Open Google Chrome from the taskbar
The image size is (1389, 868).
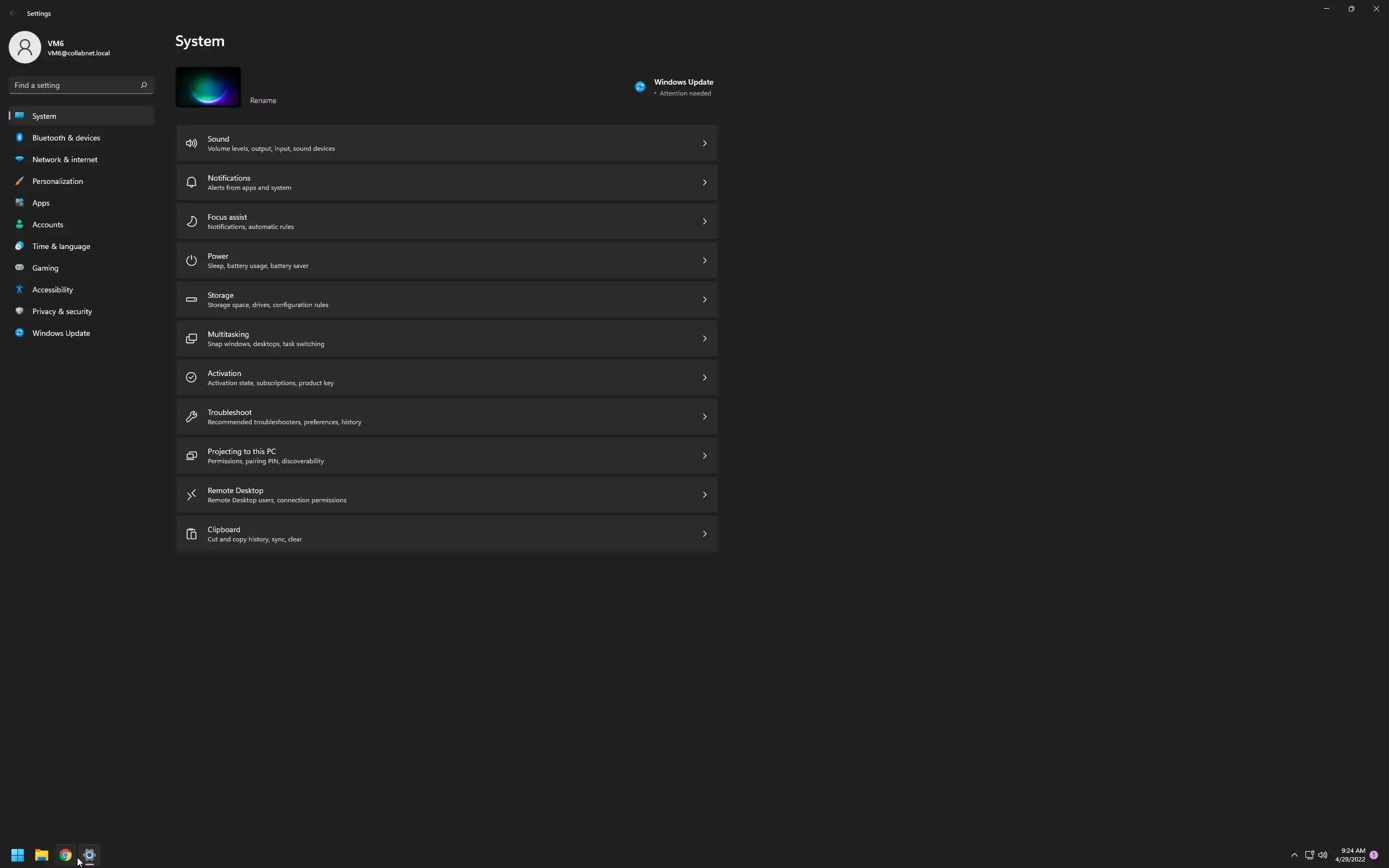[66, 855]
